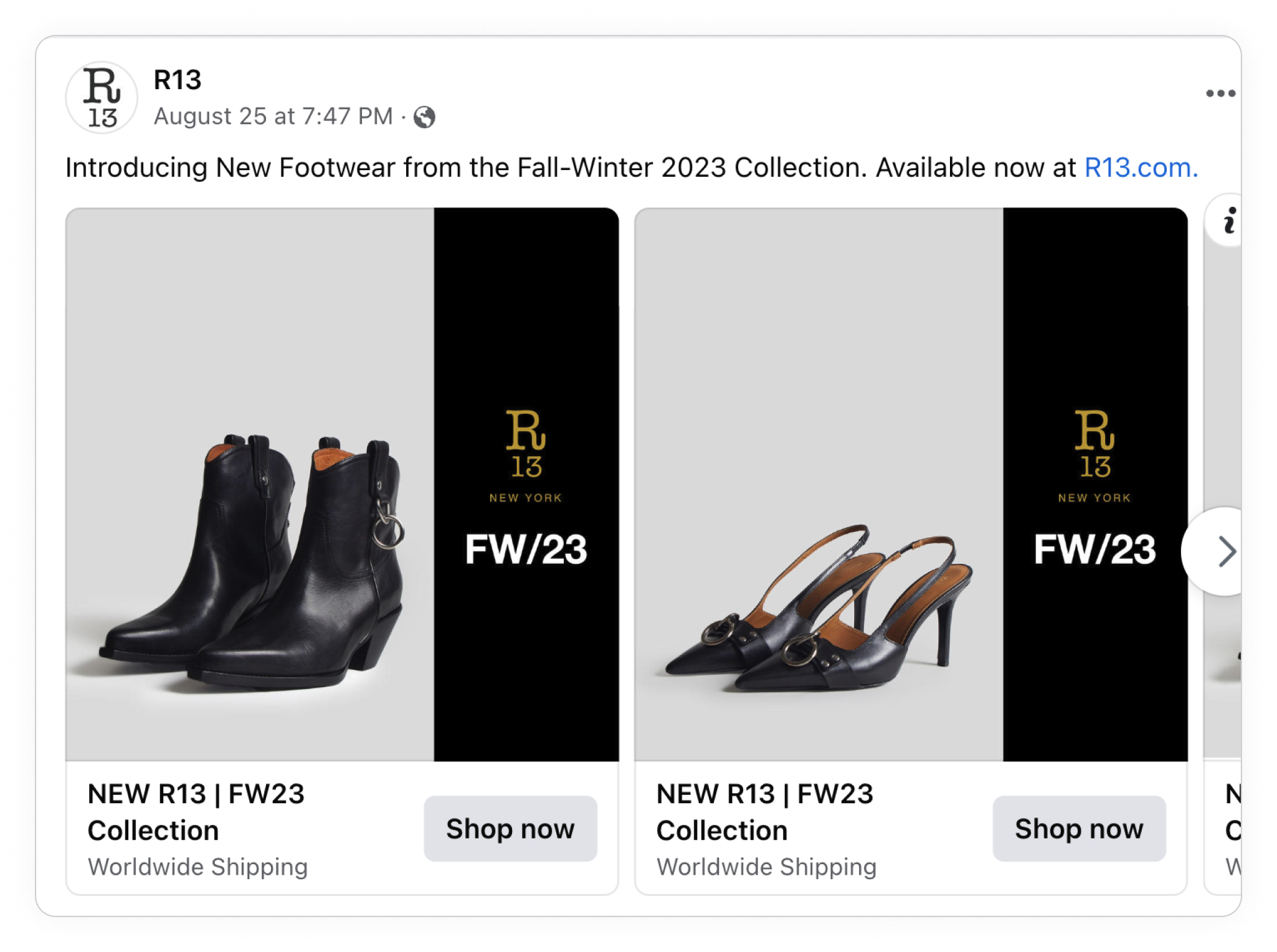
Task: Open the R13 page profile picture
Action: pyautogui.click(x=101, y=97)
